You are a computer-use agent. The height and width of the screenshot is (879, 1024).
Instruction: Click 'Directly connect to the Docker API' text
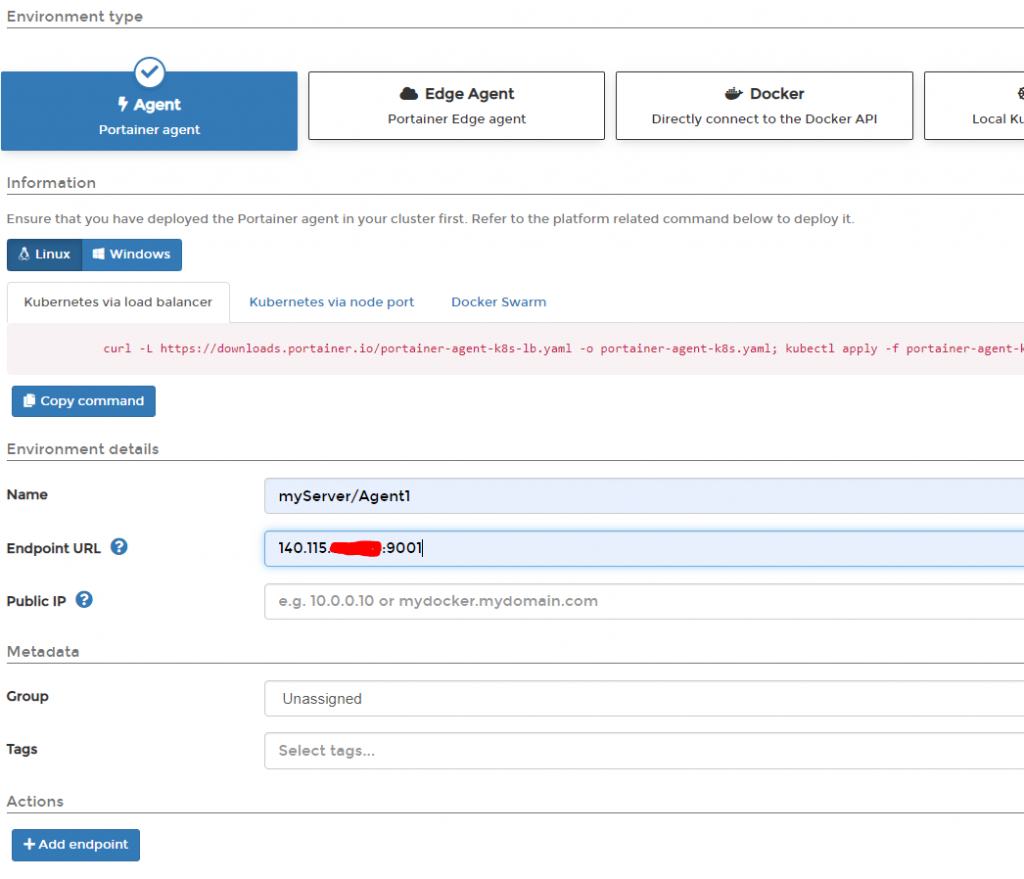pyautogui.click(x=764, y=119)
